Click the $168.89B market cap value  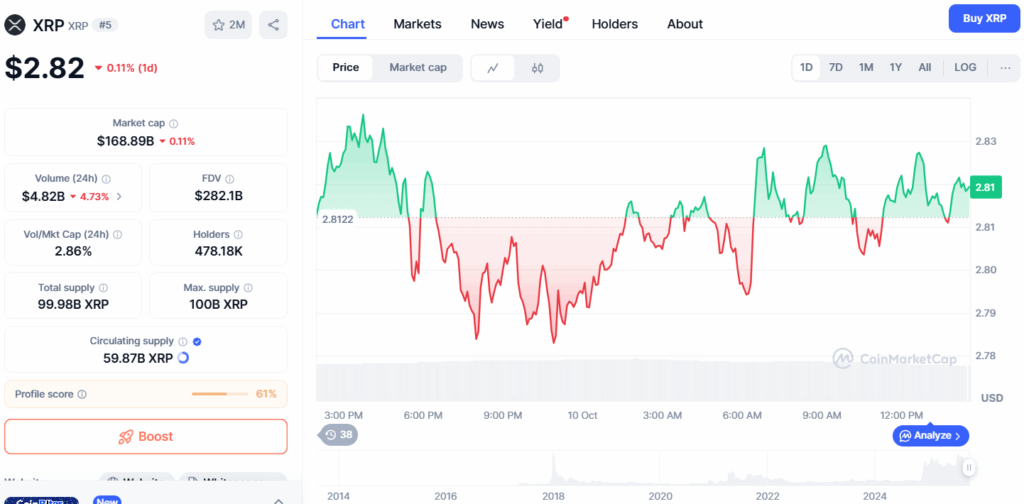pos(125,140)
